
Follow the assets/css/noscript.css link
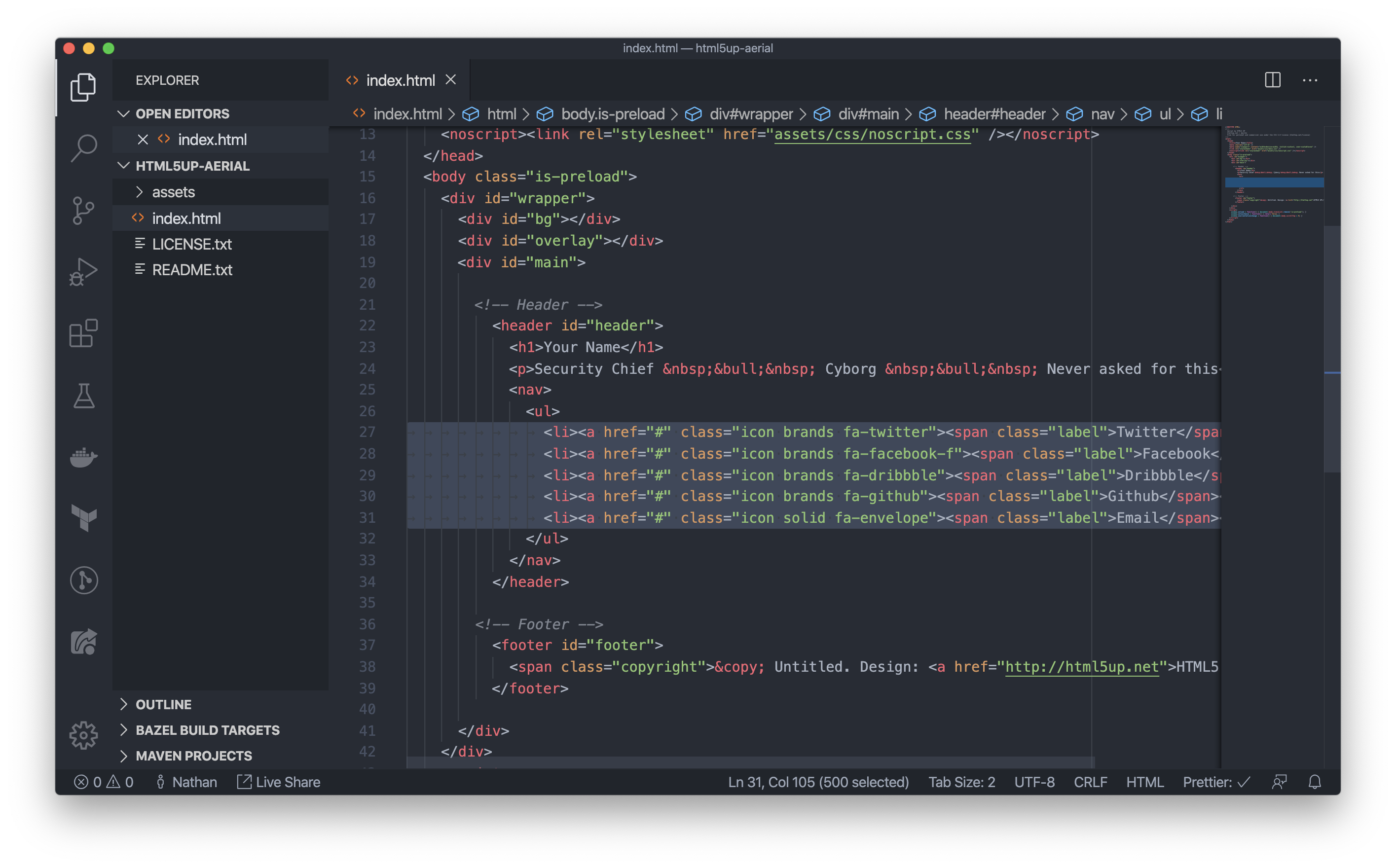(872, 134)
